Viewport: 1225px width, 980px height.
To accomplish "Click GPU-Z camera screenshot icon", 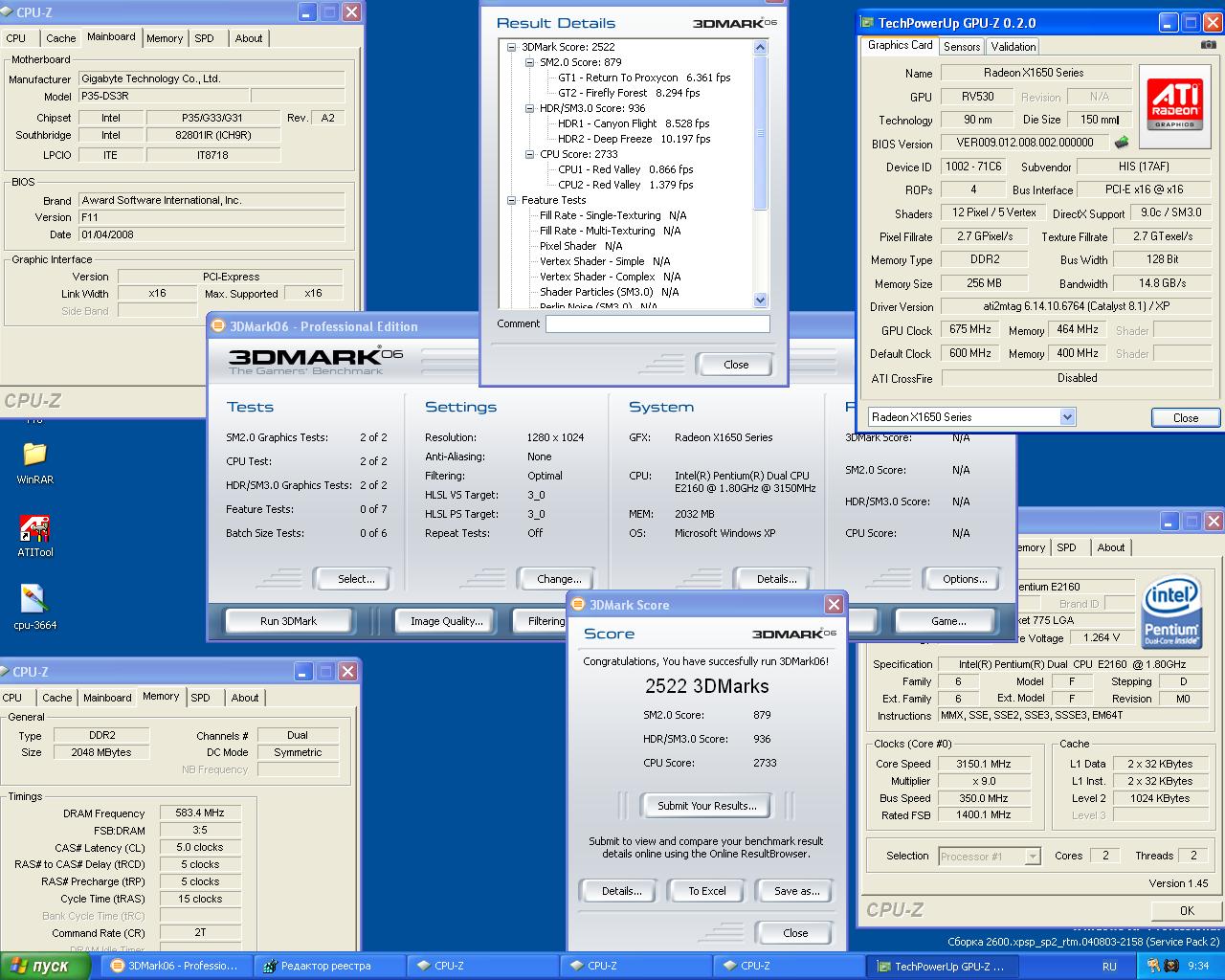I will [x=1209, y=45].
